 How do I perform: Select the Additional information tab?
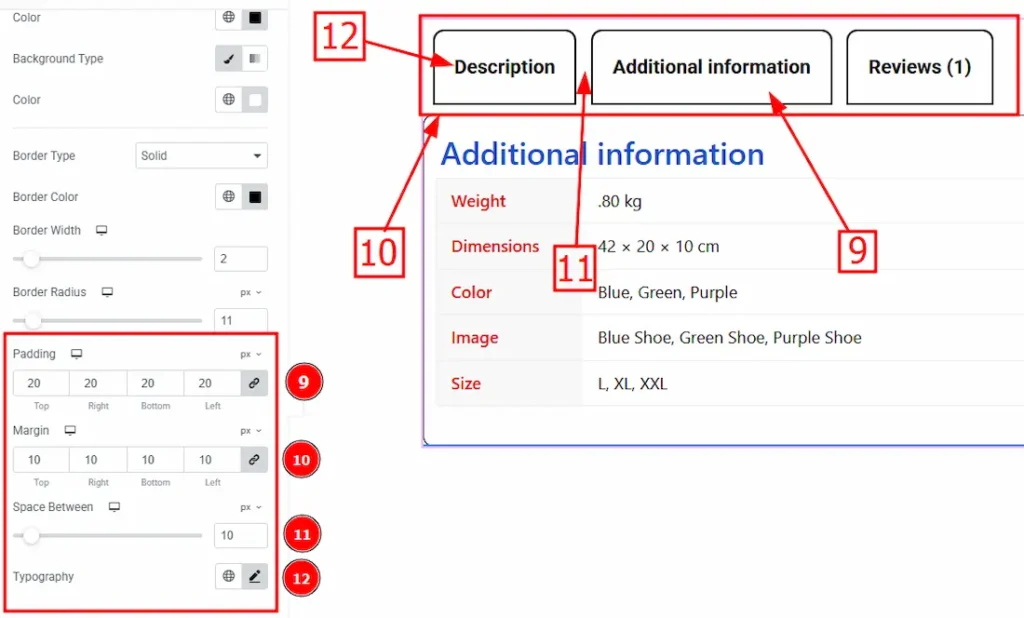click(x=711, y=67)
